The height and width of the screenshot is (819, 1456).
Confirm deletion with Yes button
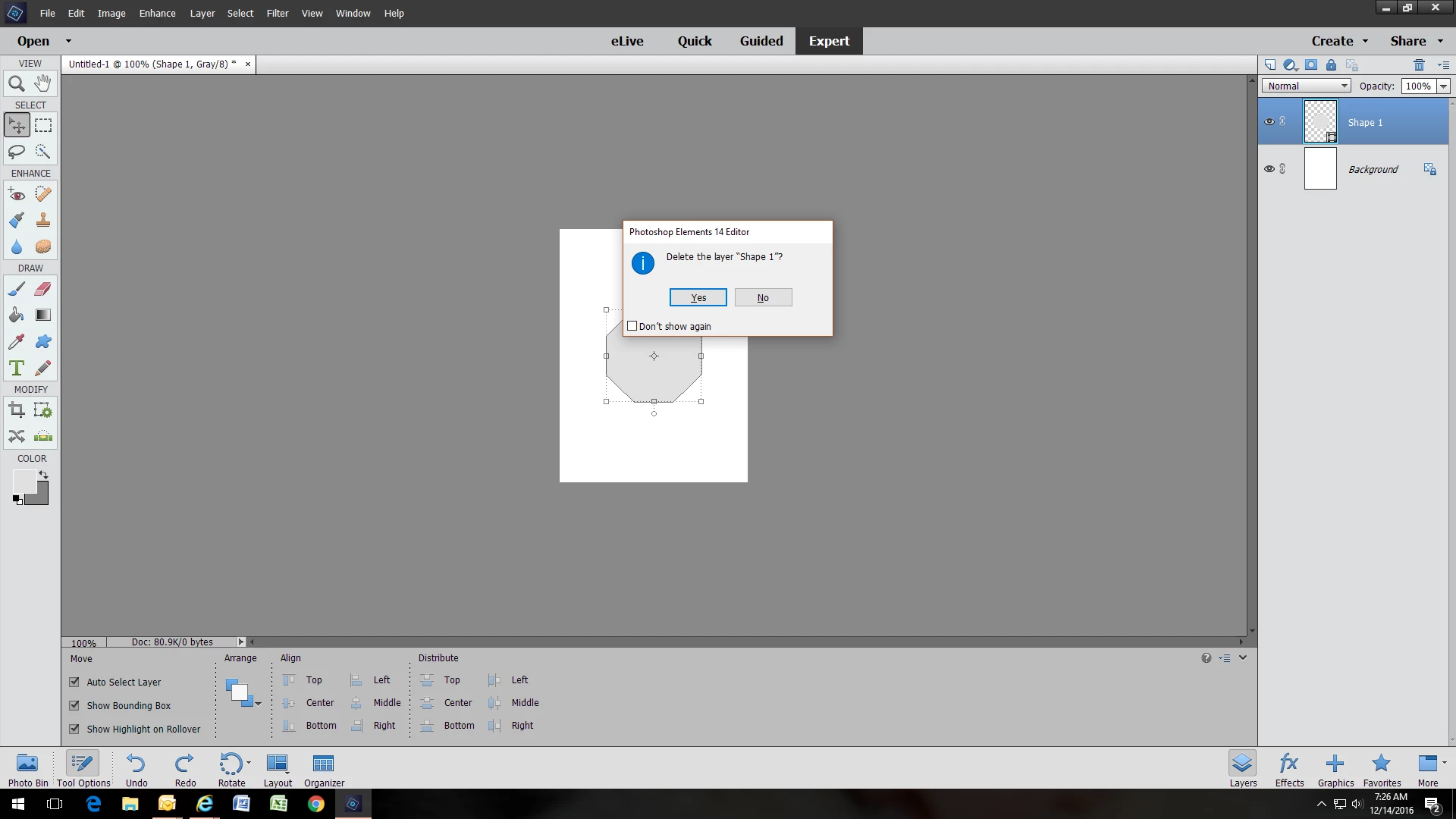pos(698,298)
